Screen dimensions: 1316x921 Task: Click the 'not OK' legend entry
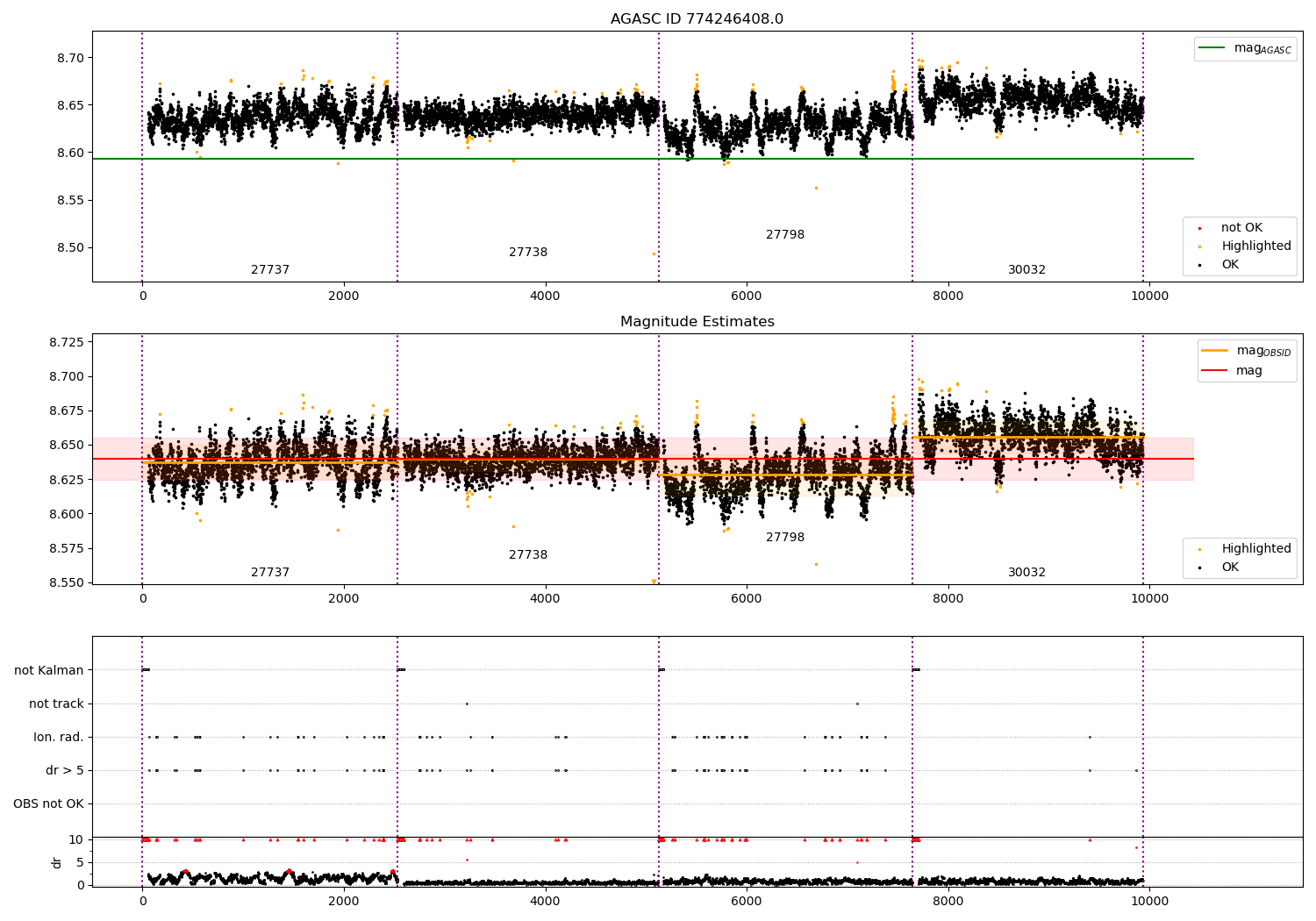click(x=1241, y=228)
